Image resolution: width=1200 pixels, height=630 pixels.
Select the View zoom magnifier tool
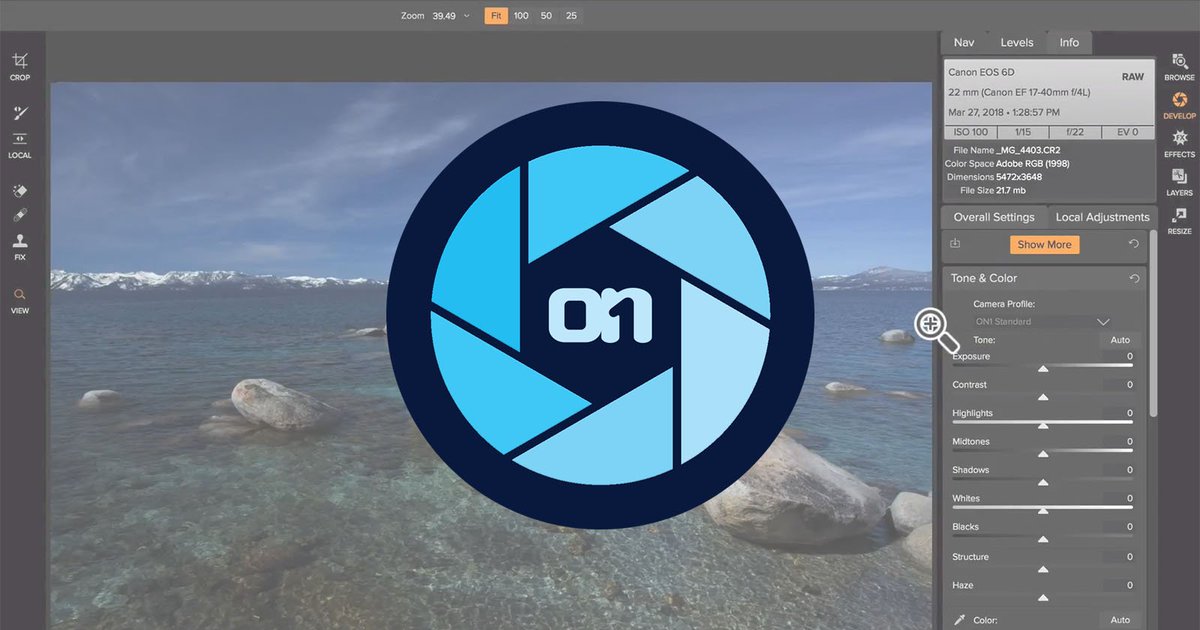[20, 300]
